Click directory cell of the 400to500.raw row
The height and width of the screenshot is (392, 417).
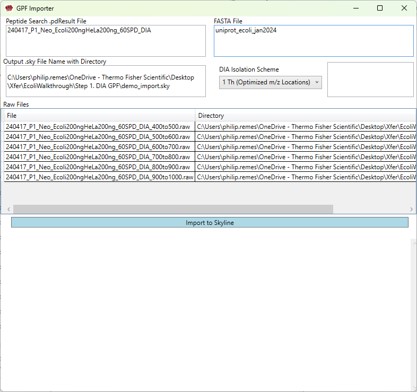coord(306,127)
